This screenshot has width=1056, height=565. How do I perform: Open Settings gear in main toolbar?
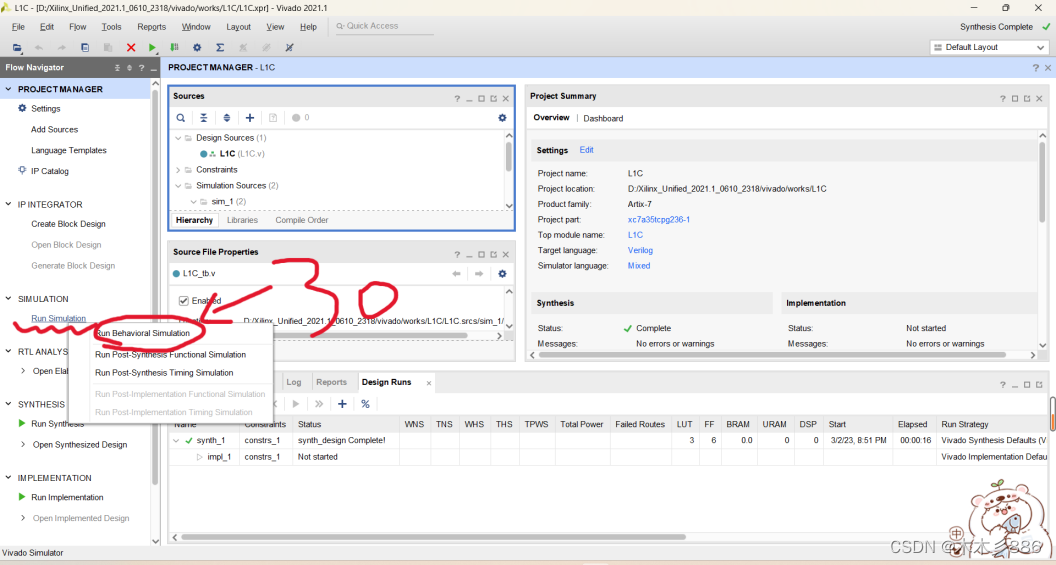[197, 48]
